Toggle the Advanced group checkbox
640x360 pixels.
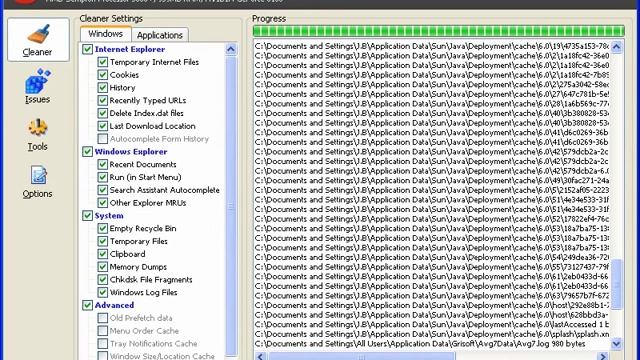pos(87,305)
